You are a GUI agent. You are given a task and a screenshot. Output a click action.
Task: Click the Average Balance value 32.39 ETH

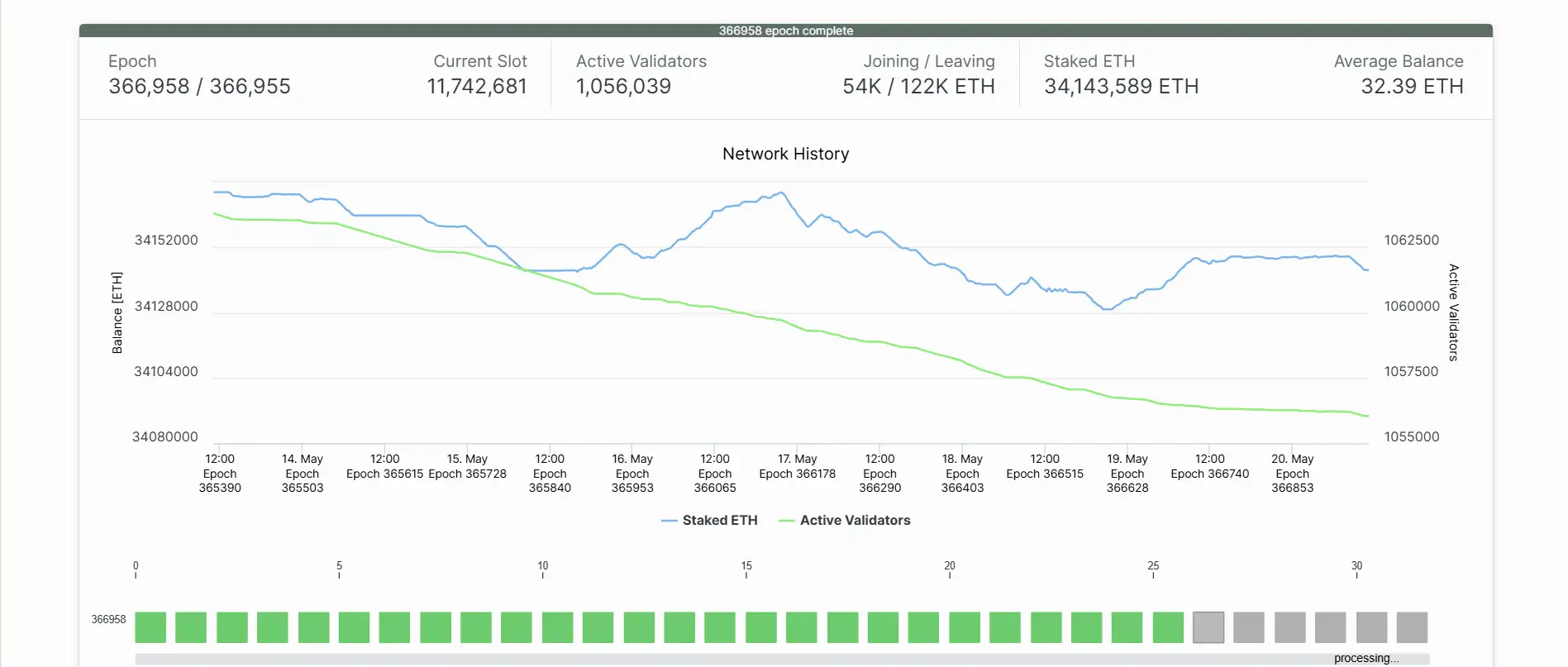[1412, 87]
